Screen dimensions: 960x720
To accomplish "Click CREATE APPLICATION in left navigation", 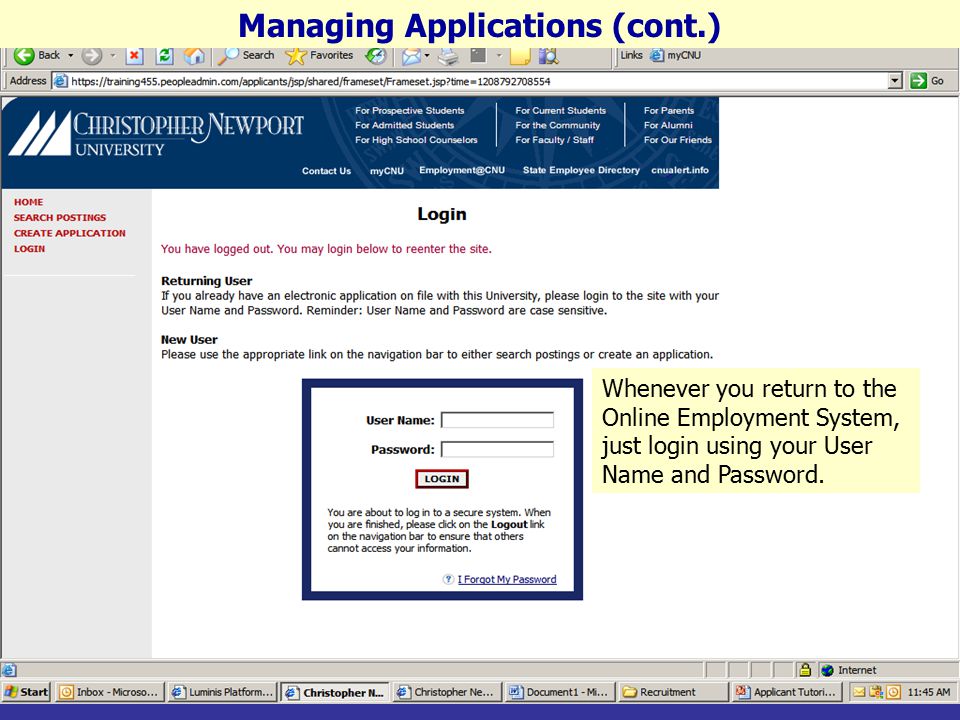I will (x=70, y=233).
